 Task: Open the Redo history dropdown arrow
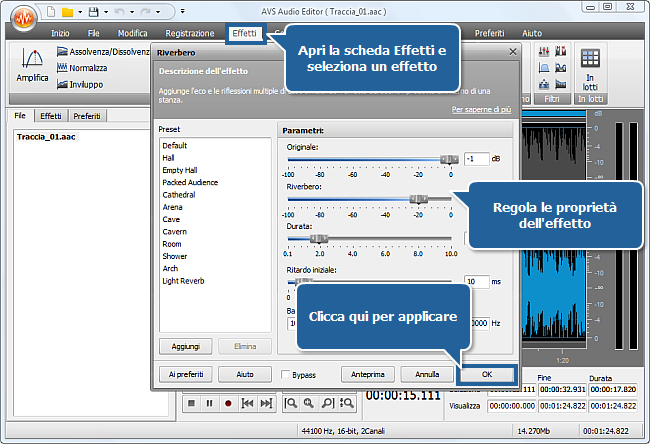click(158, 12)
